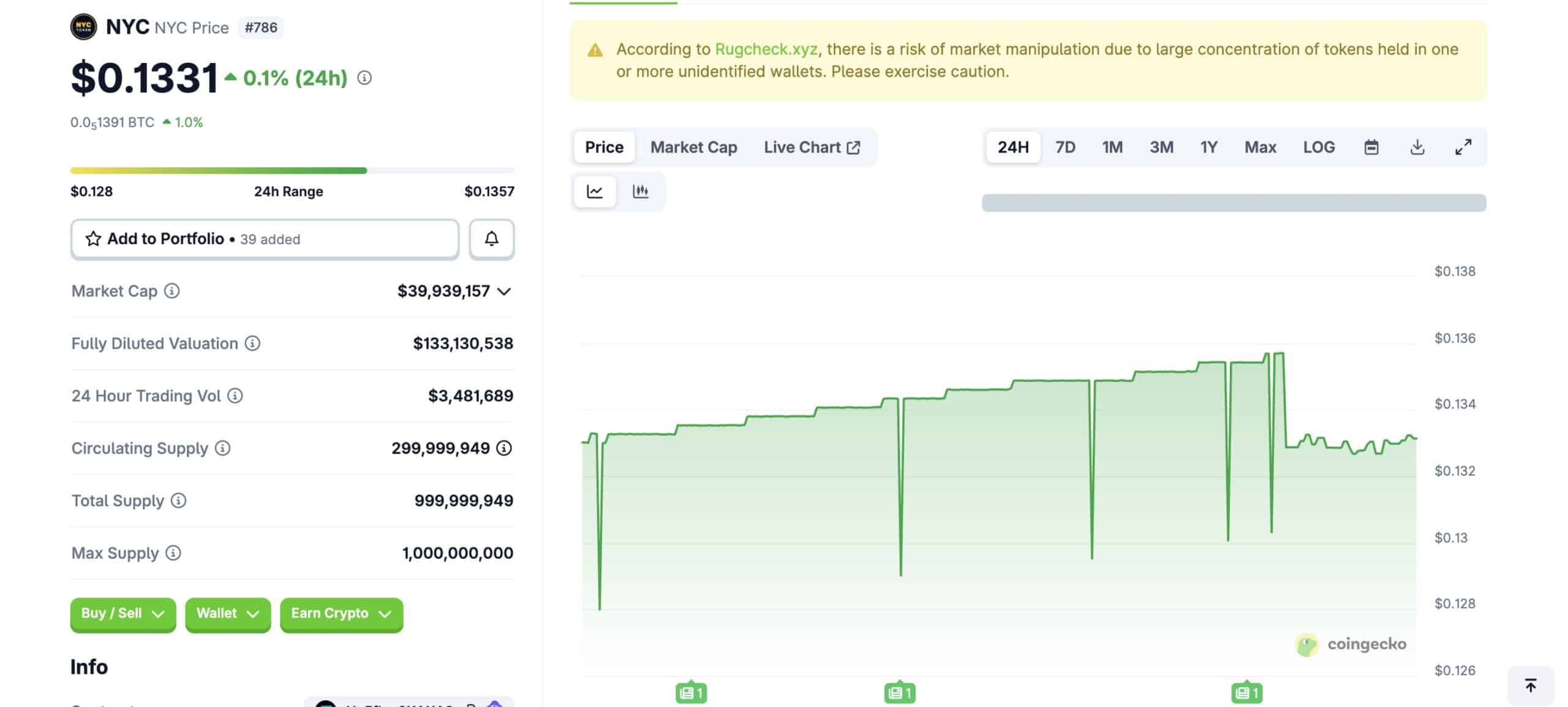Expand the Buy / Sell dropdown

[x=123, y=613]
